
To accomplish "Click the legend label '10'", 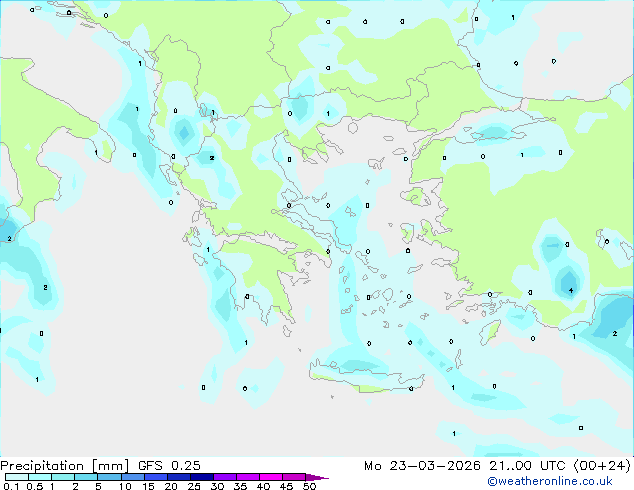I will [x=125, y=486].
